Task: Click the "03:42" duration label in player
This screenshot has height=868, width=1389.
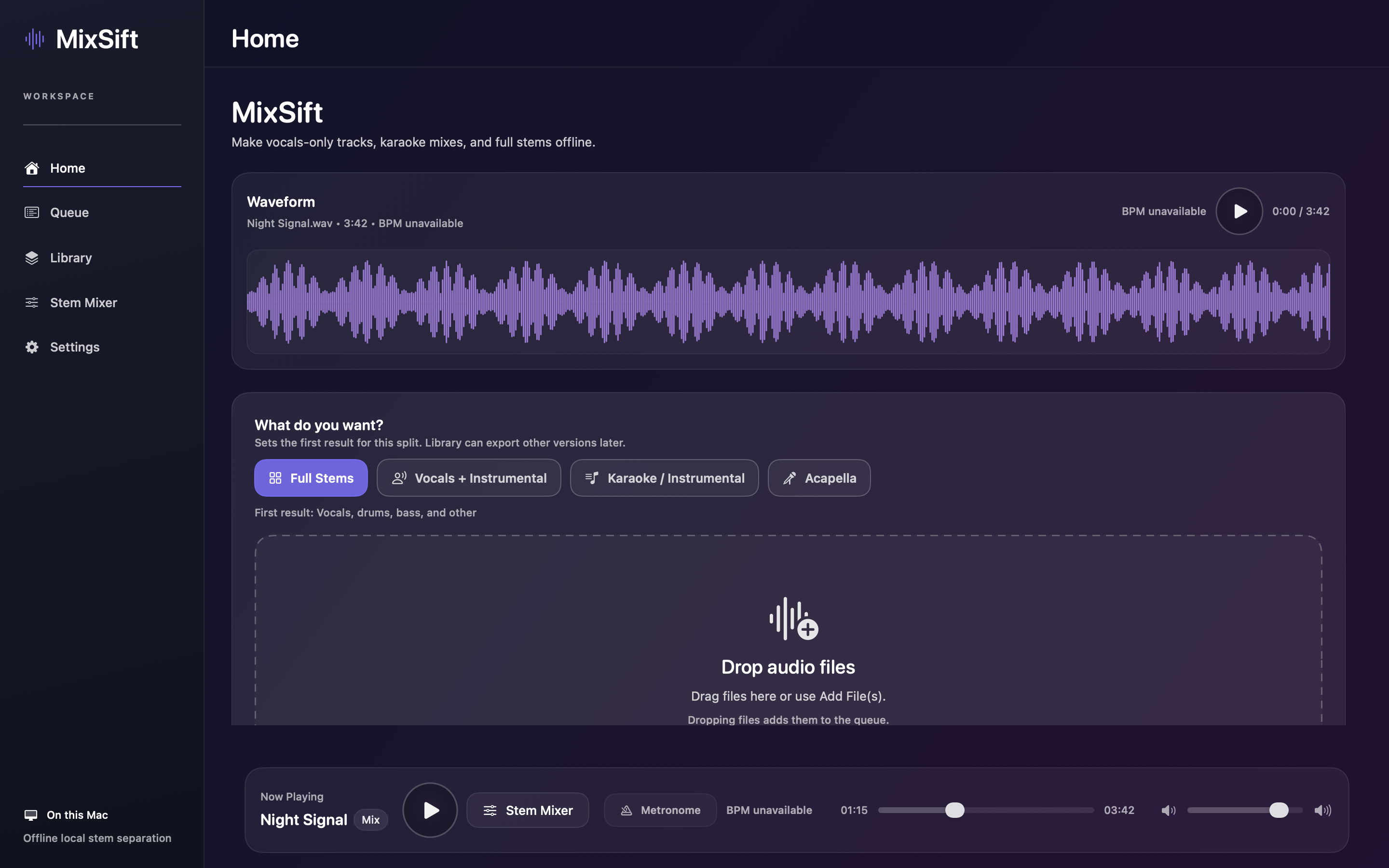Action: (x=1118, y=810)
